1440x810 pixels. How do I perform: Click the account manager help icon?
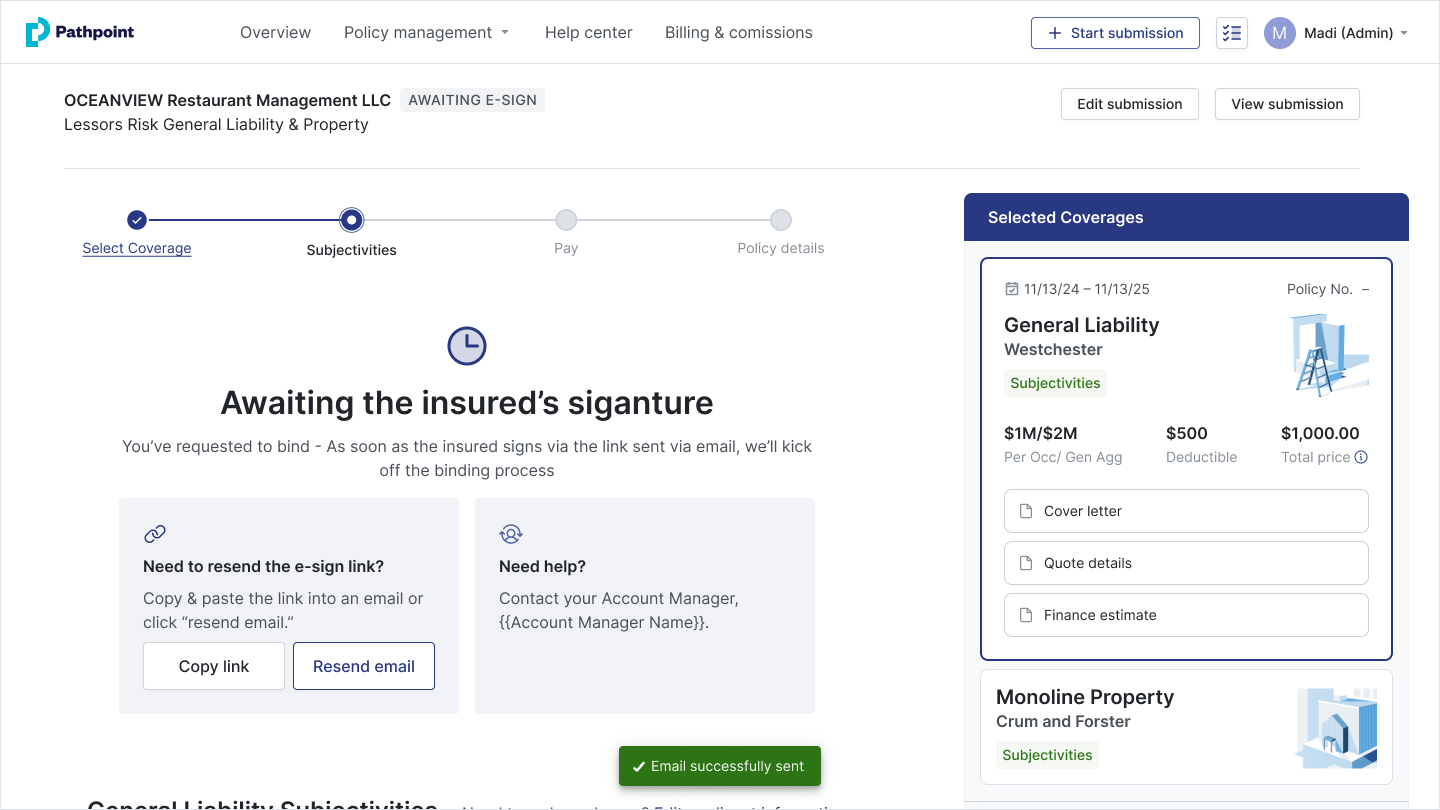tap(511, 534)
